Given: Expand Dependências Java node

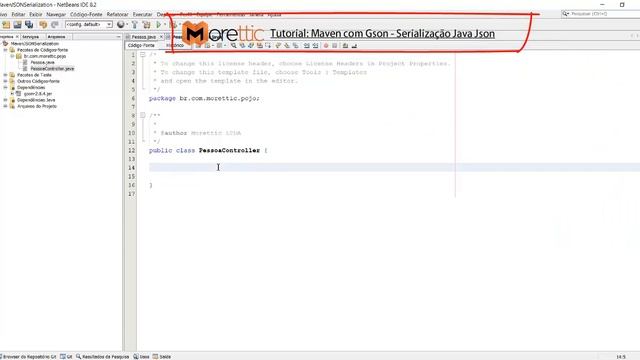Looking at the screenshot, I should 5,100.
